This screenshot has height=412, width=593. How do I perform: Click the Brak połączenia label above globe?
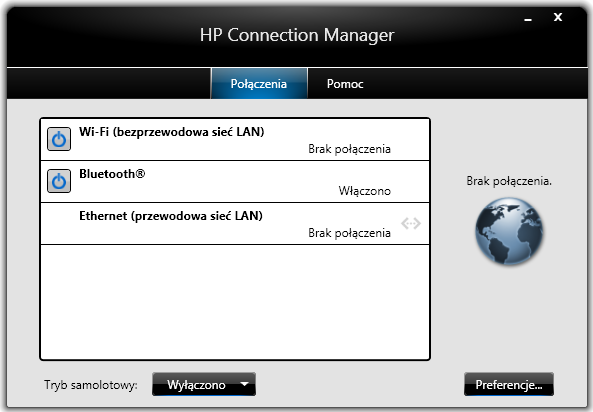point(509,181)
